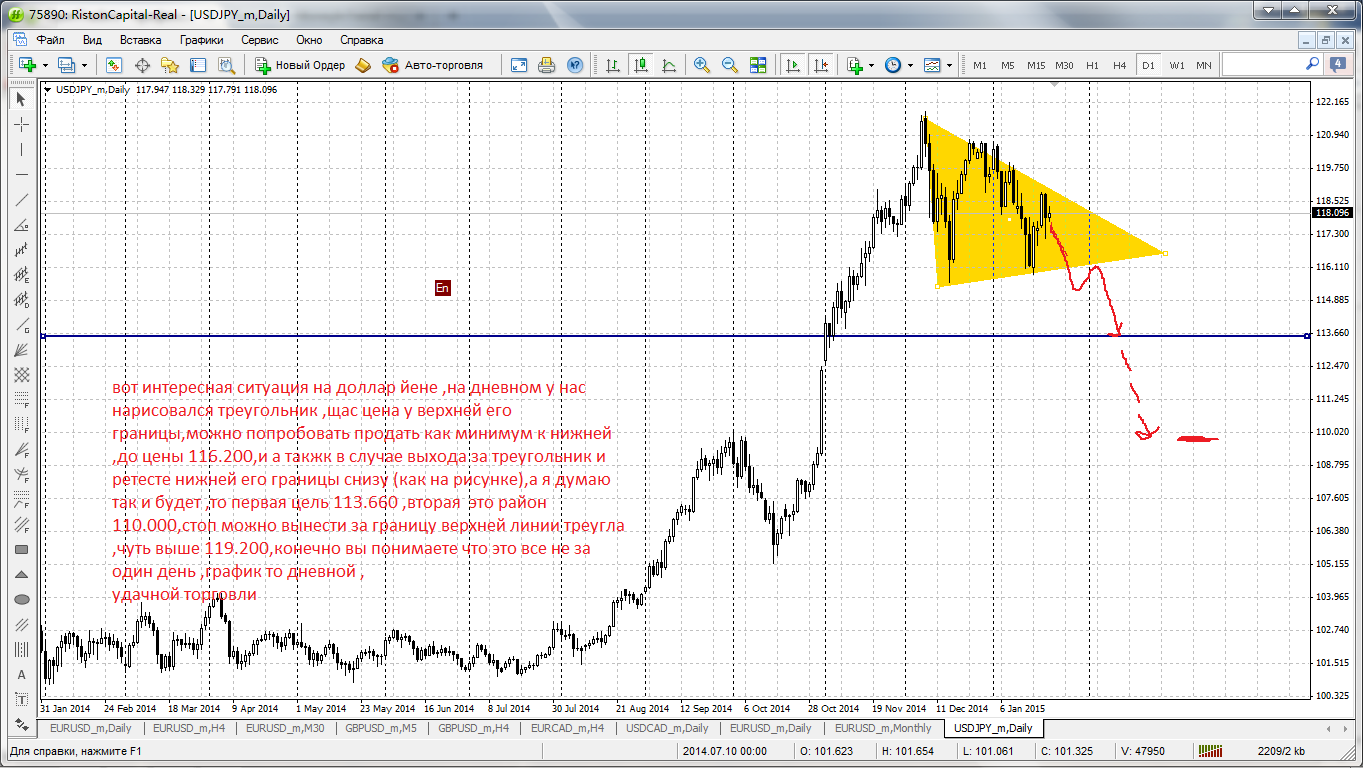Select the M1 timeframe

(980, 65)
